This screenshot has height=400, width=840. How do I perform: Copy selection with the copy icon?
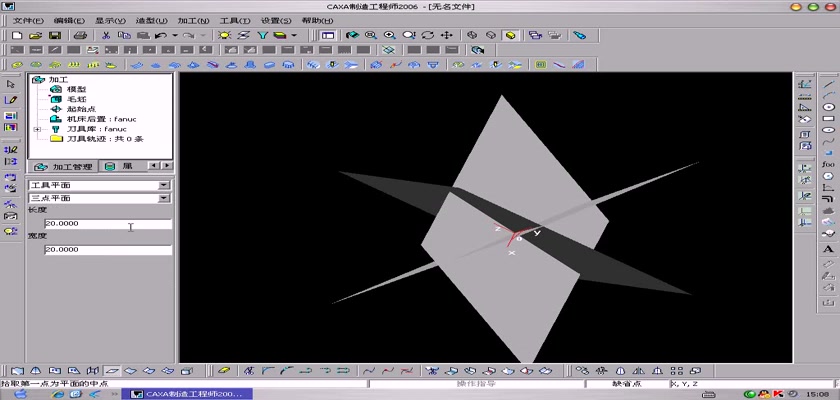(x=124, y=35)
